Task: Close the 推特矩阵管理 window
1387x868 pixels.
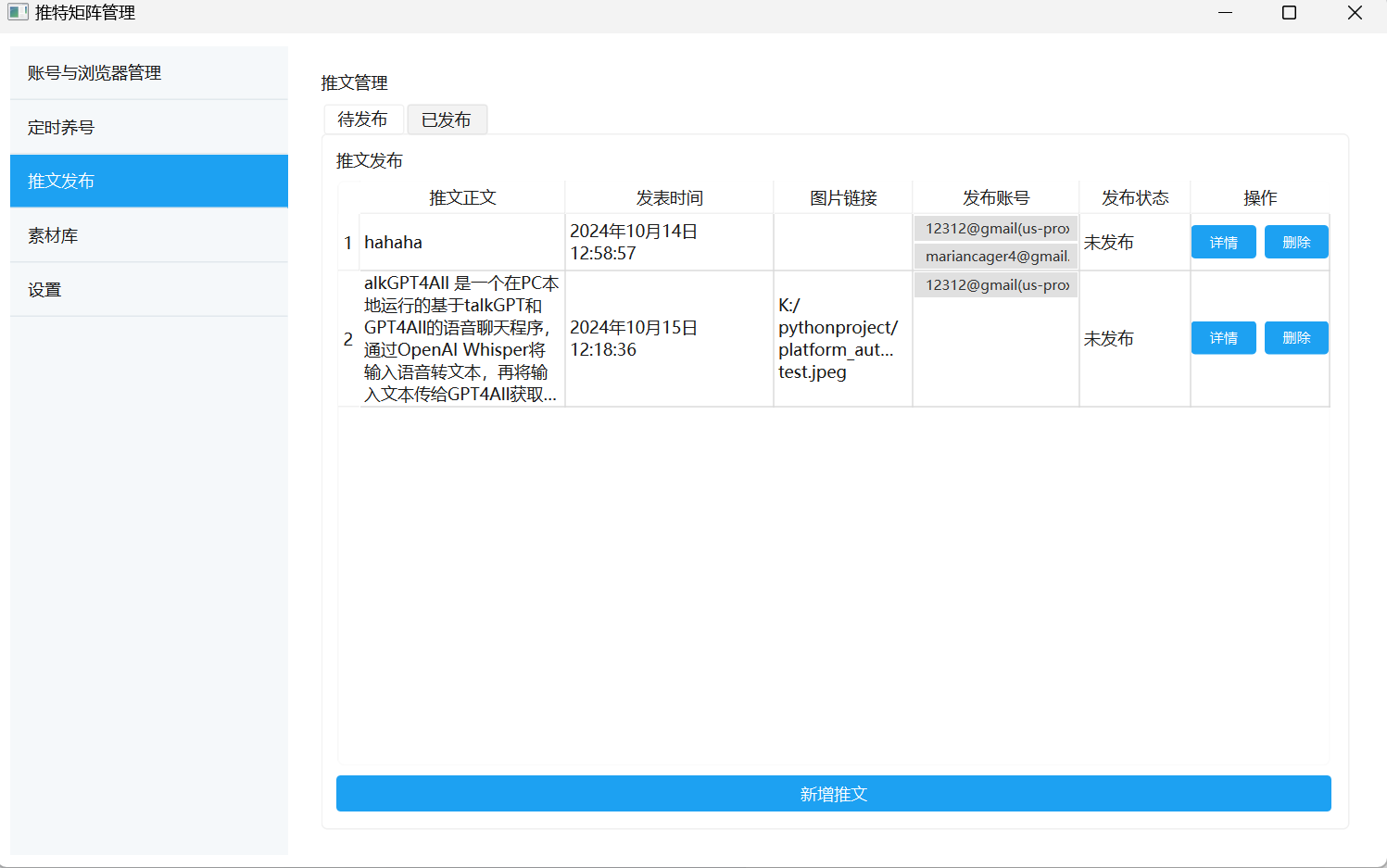Action: click(x=1354, y=13)
